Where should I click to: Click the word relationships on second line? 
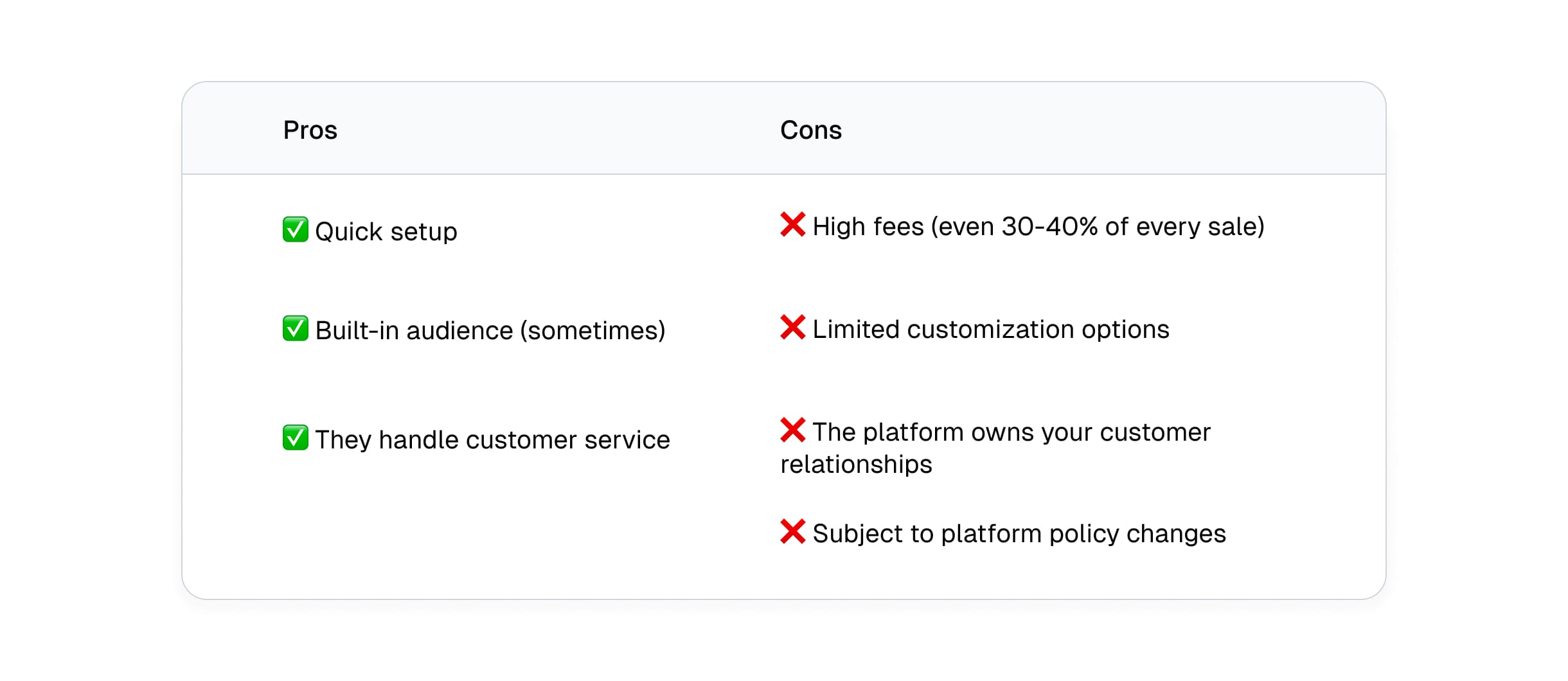[856, 464]
